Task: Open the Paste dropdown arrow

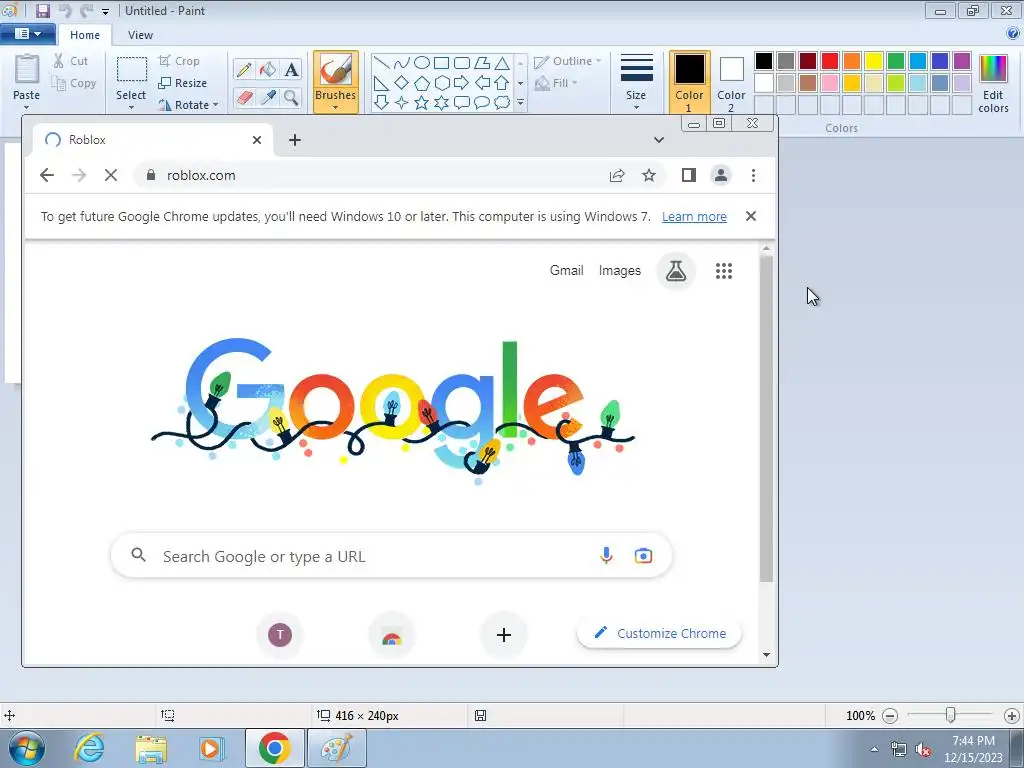Action: click(x=27, y=107)
